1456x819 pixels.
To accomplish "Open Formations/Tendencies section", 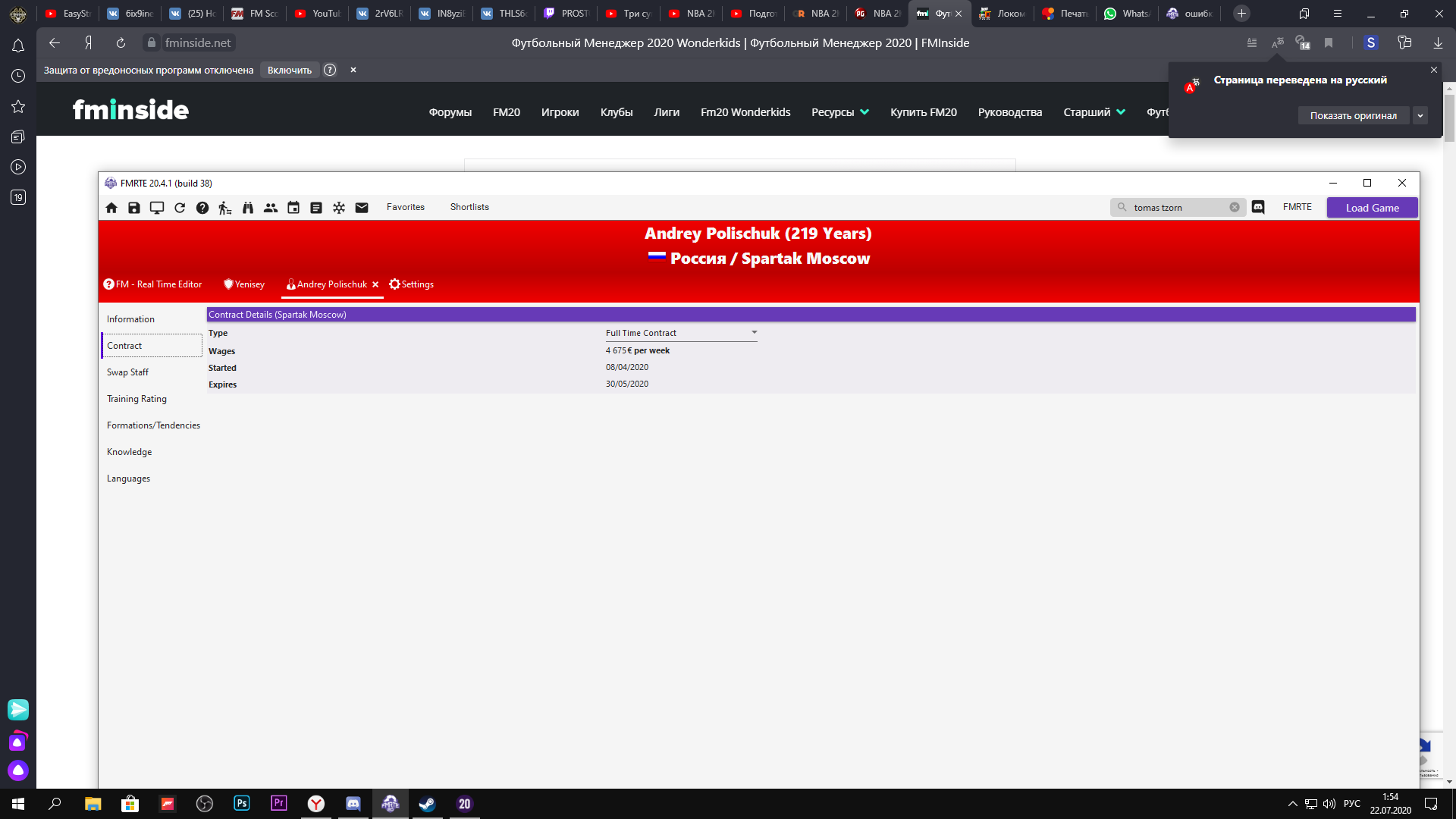I will pos(153,425).
